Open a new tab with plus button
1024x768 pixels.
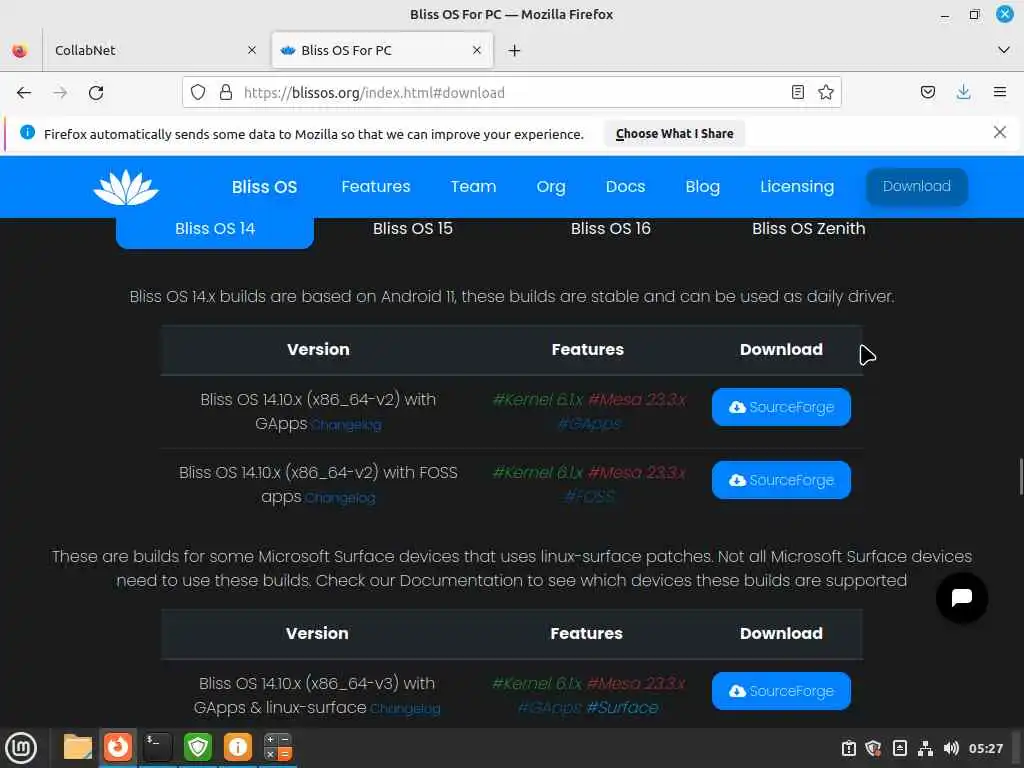coord(514,50)
